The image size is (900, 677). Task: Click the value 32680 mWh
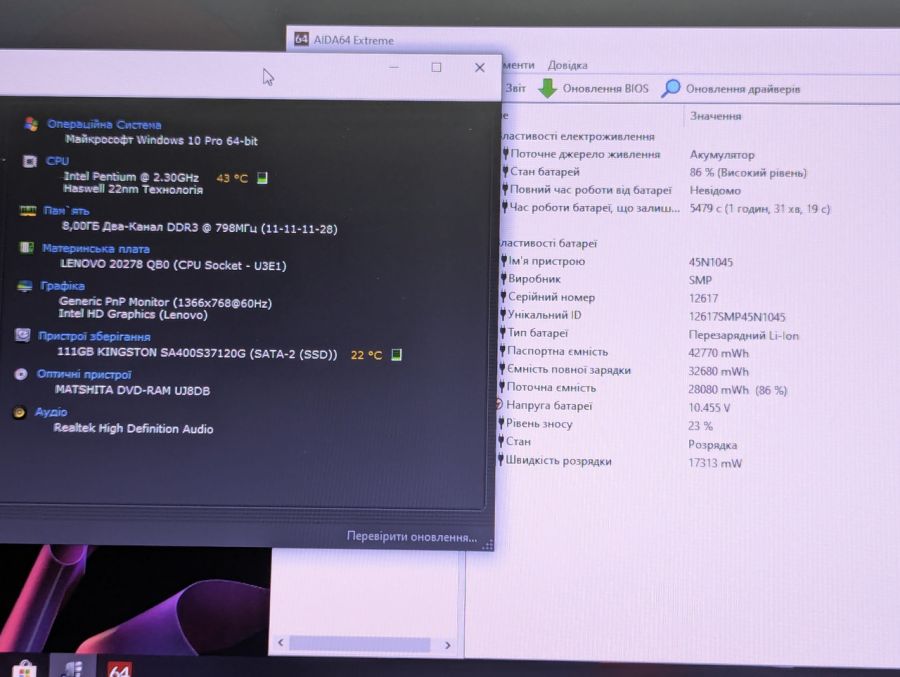pyautogui.click(x=719, y=372)
